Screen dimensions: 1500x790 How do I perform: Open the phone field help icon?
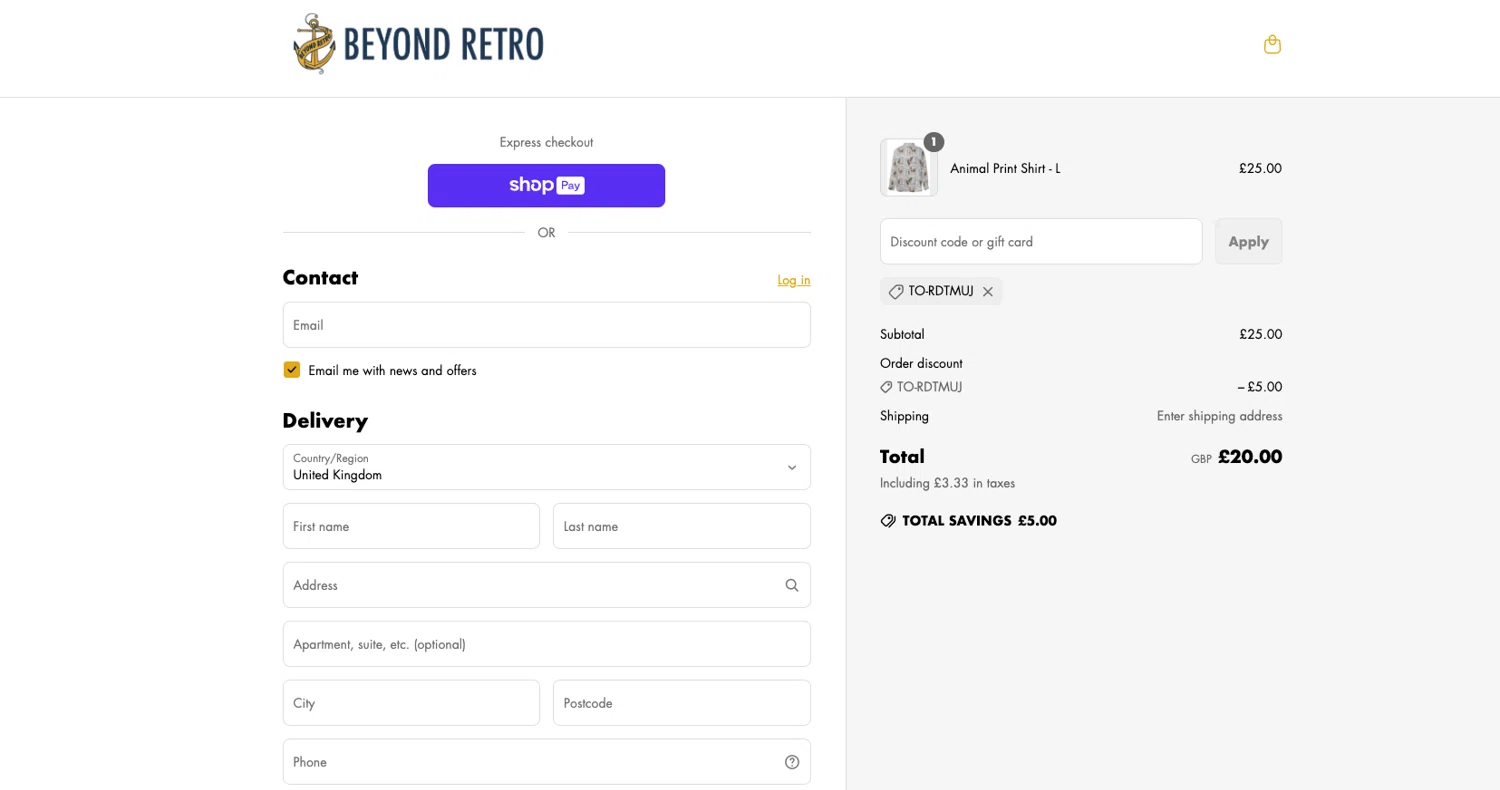792,762
